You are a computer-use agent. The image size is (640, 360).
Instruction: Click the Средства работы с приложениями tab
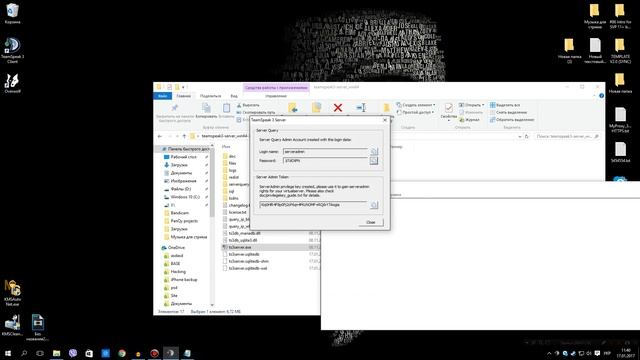point(276,87)
